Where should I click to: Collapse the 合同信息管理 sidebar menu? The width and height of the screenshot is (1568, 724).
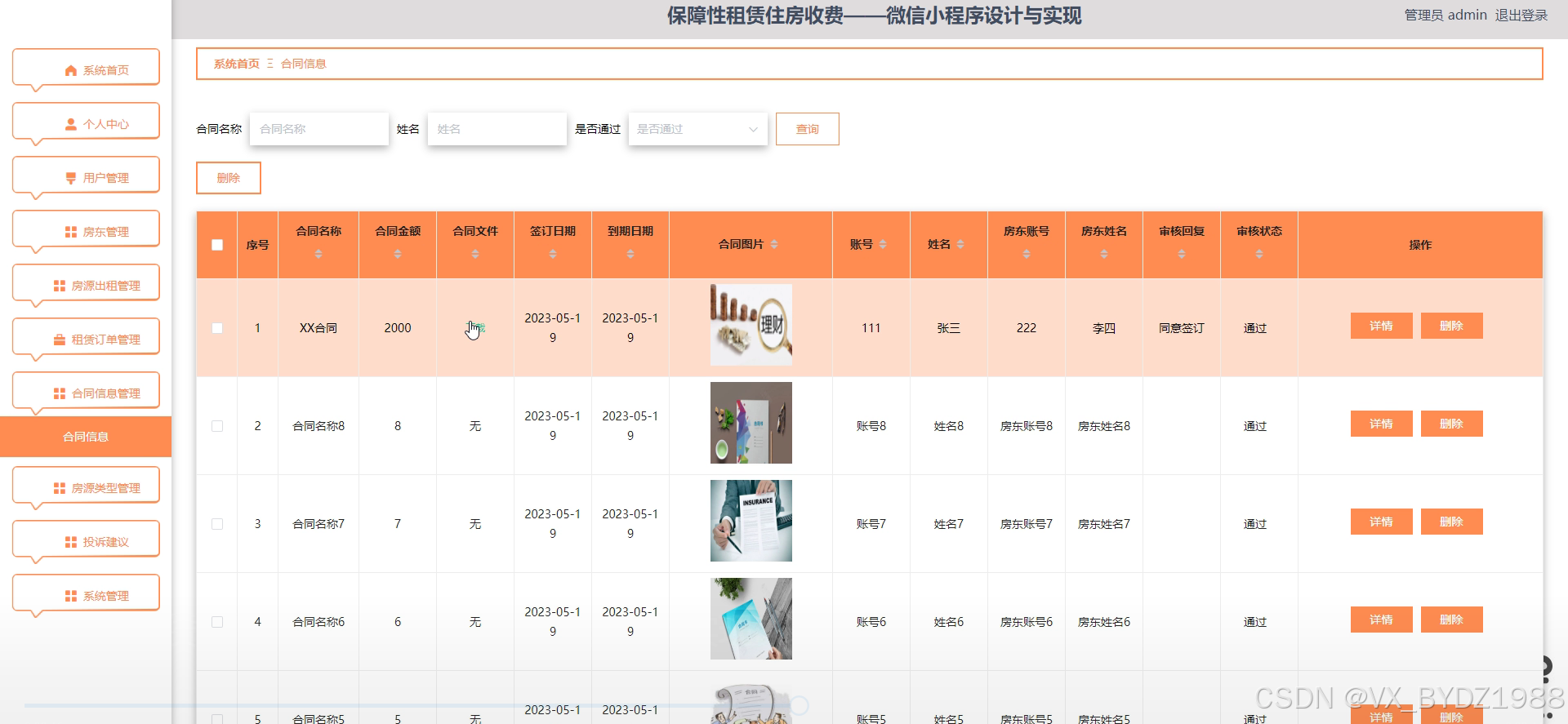pos(86,391)
